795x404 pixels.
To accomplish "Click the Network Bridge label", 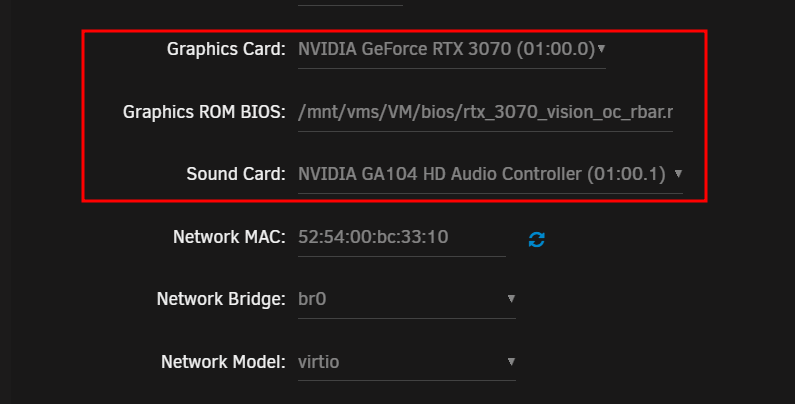I will point(221,300).
